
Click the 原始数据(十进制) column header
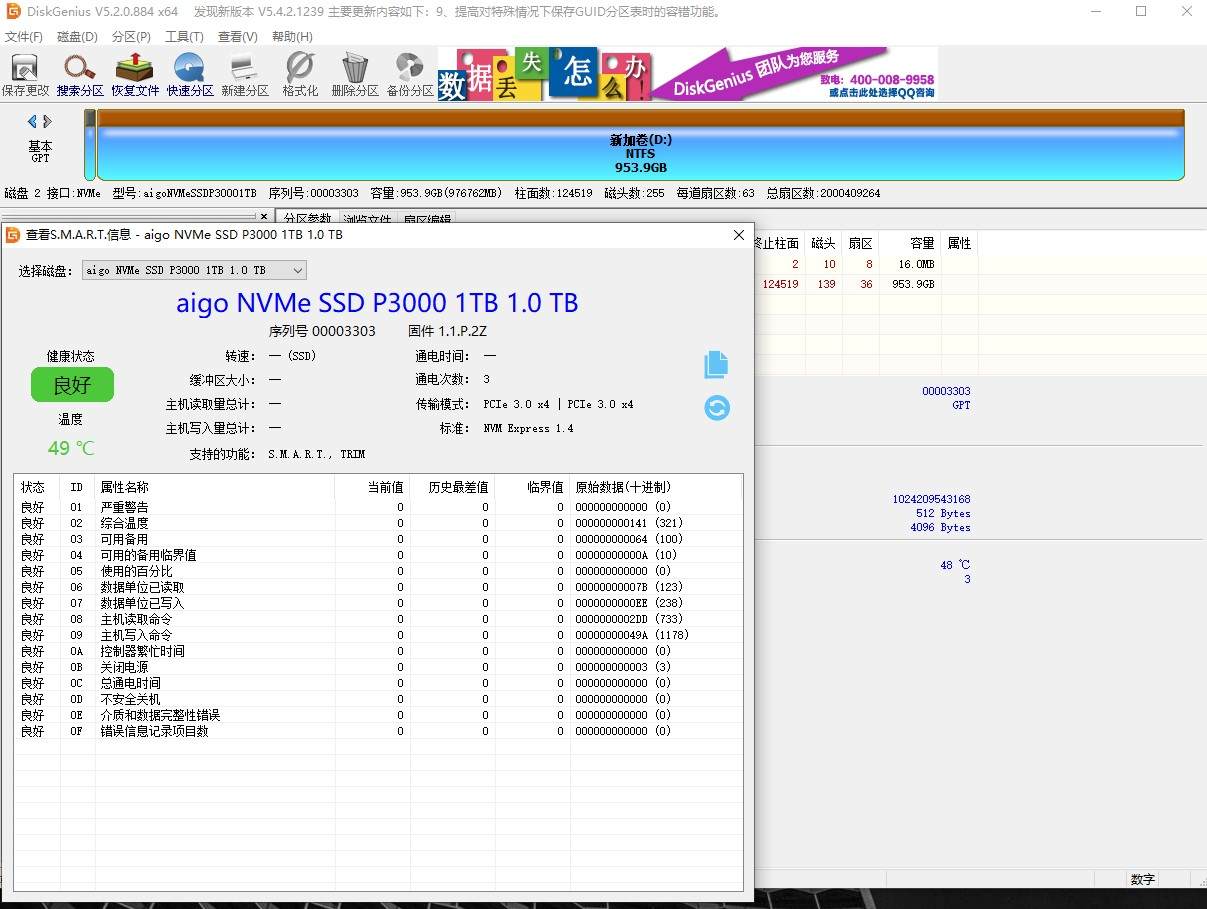click(x=656, y=487)
